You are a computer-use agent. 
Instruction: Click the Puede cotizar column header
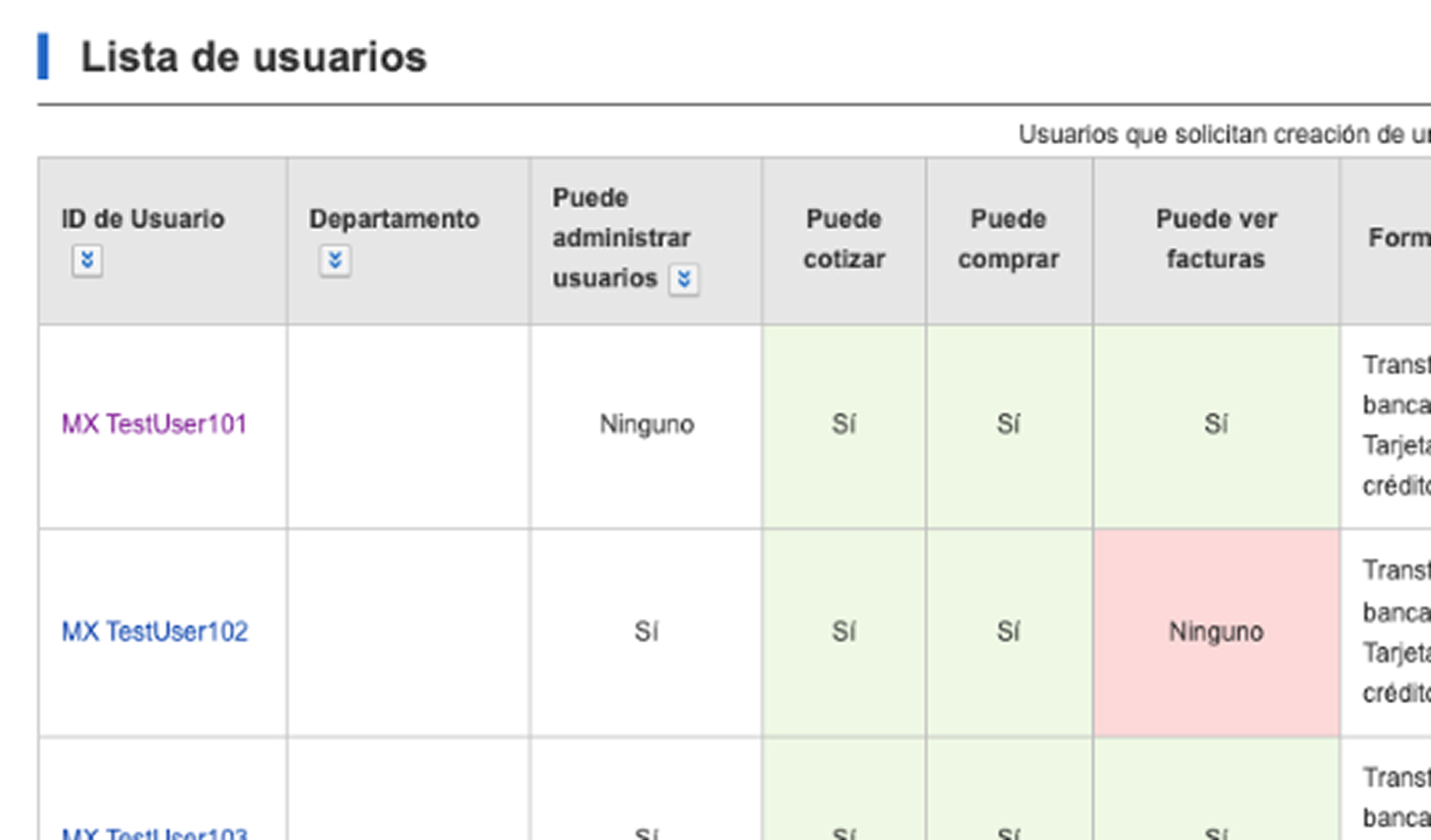pos(844,238)
